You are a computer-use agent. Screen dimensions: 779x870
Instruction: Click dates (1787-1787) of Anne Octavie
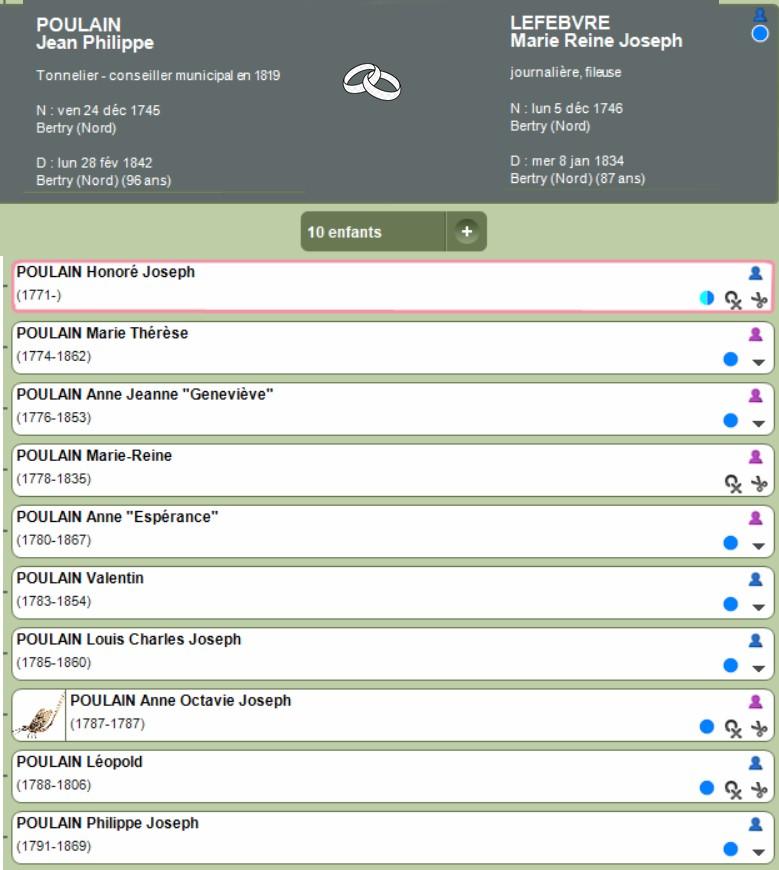click(x=108, y=724)
